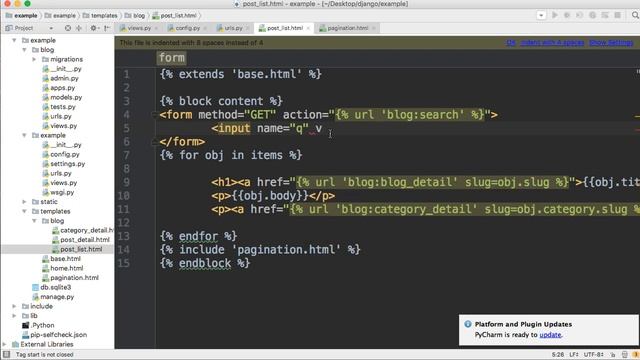Screen dimensions: 640x360
Task: Collapse the inner example package folder
Action: click(24, 135)
